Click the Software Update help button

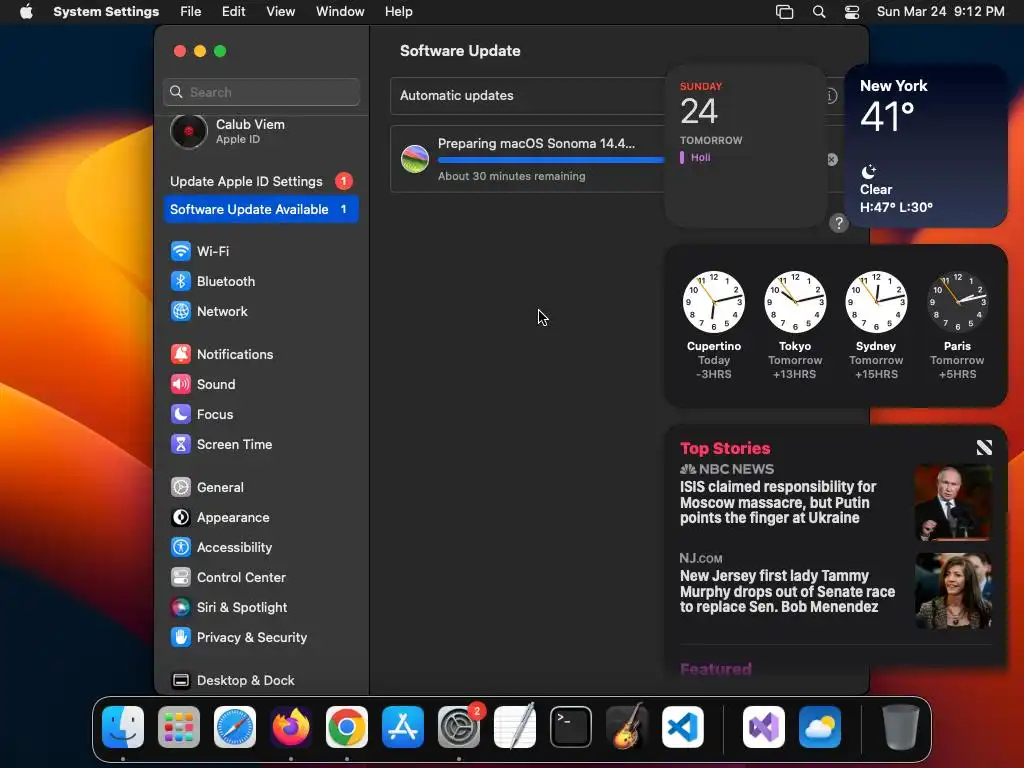point(839,223)
